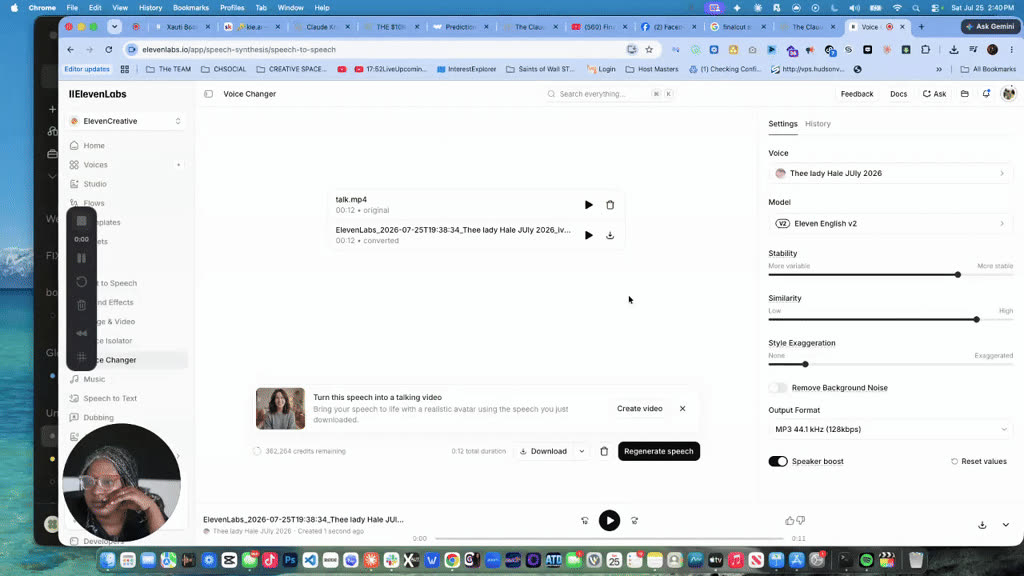Click Reset values
This screenshot has height=576, width=1024.
(x=978, y=461)
